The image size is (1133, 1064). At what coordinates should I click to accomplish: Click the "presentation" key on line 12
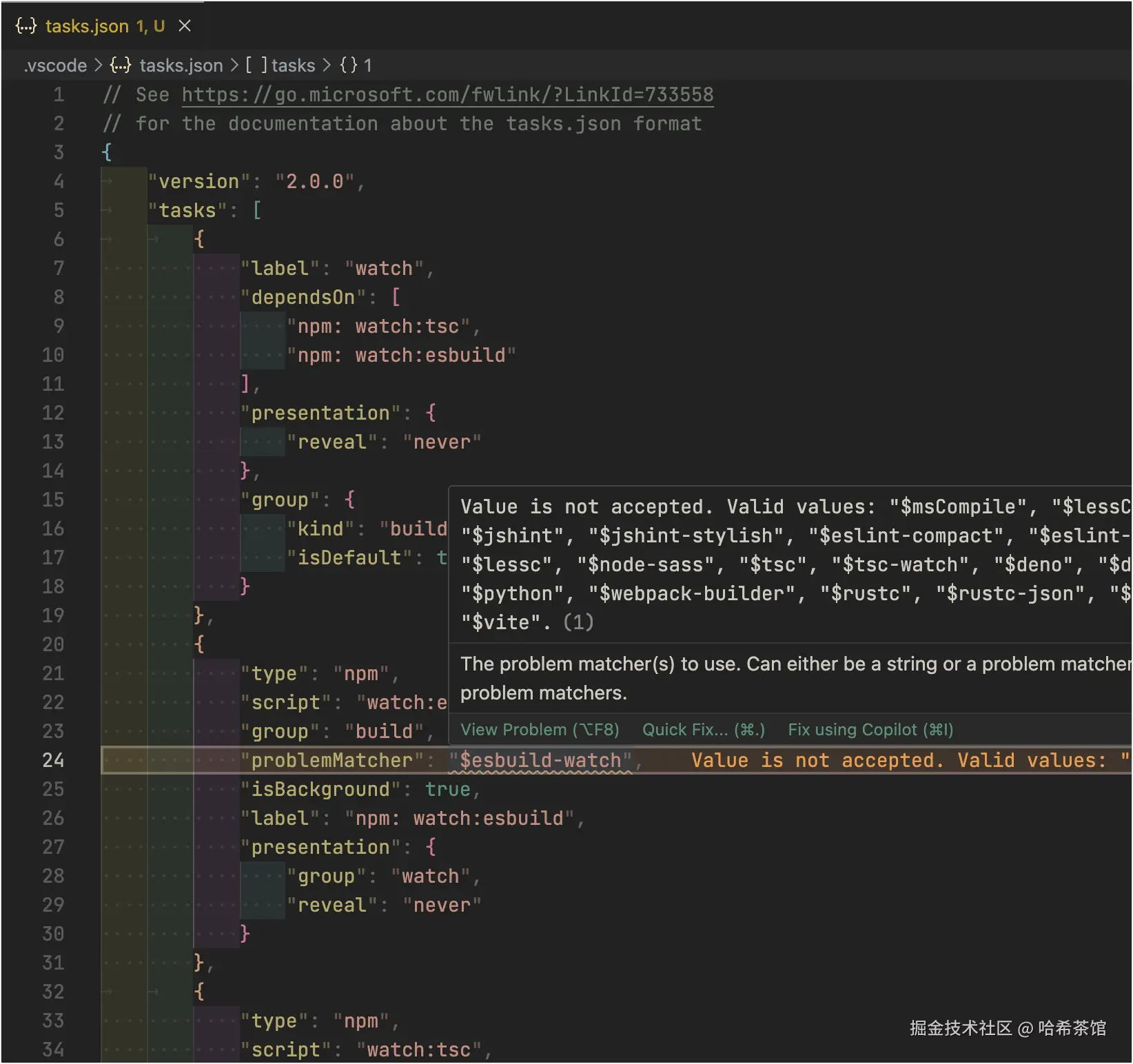pos(320,413)
